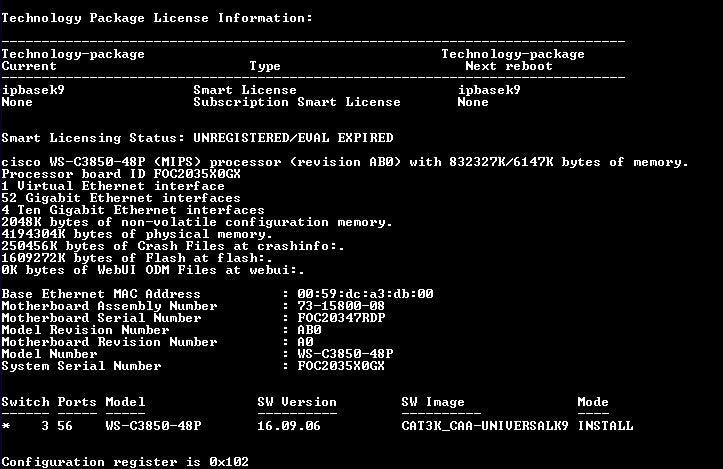This screenshot has width=723, height=469.
Task: Click software version 16.09.06
Action: [289, 426]
